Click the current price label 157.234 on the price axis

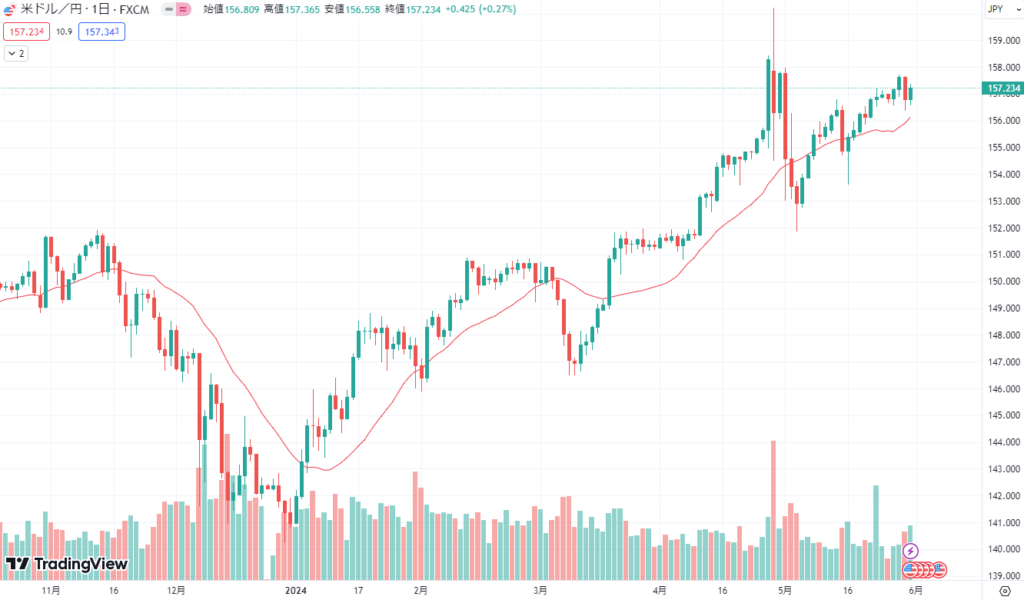coord(1002,89)
